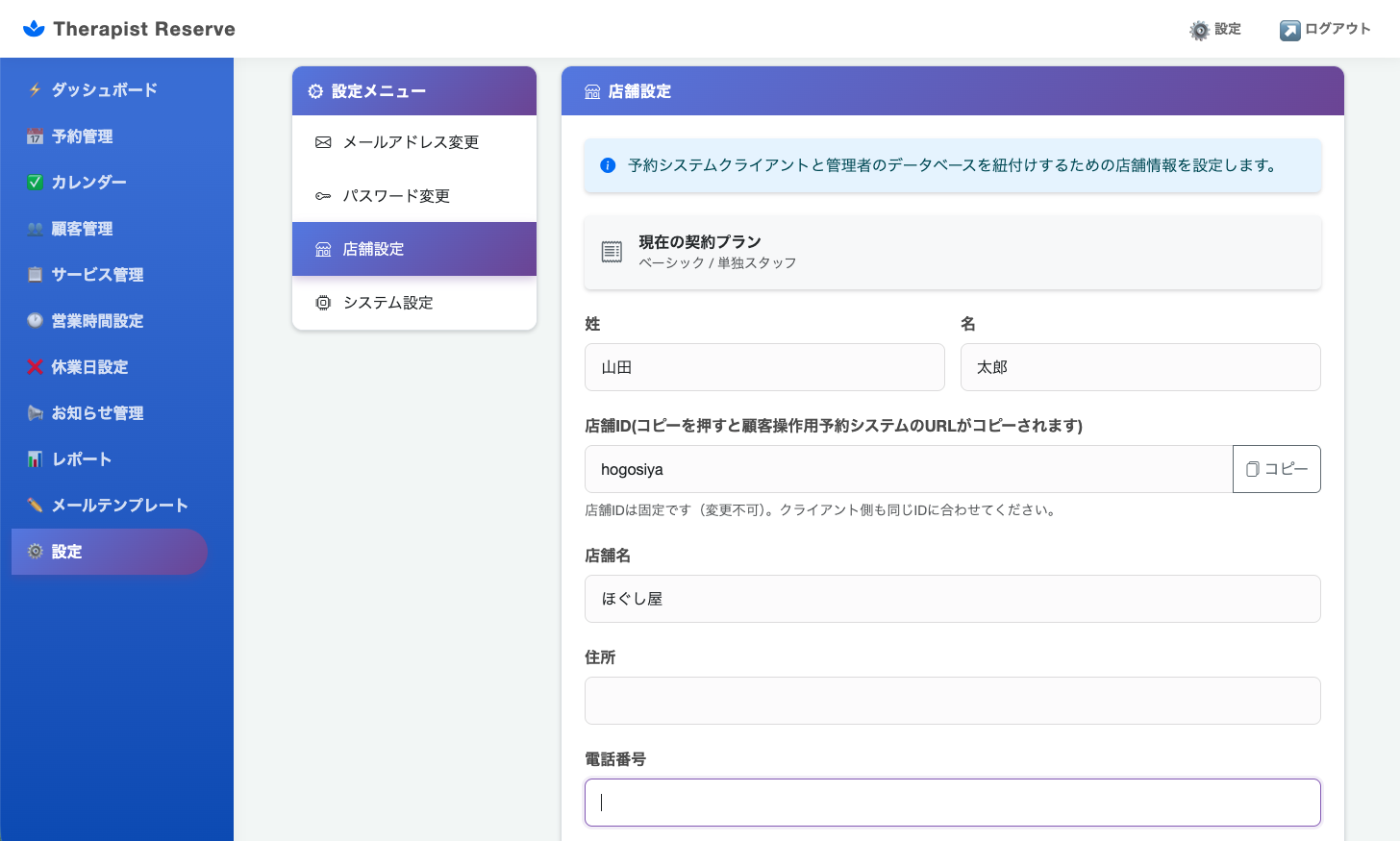The image size is (1400, 841).
Task: Go to 顧客管理 in the sidebar
Action: [83, 229]
